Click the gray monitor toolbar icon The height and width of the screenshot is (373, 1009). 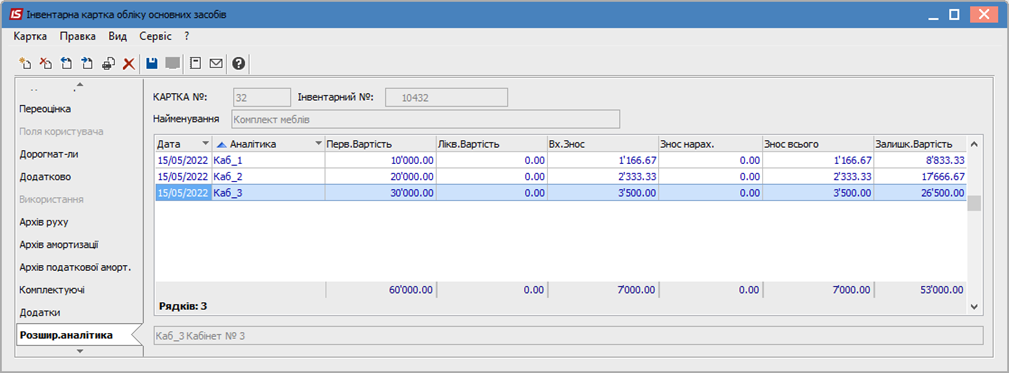point(172,63)
